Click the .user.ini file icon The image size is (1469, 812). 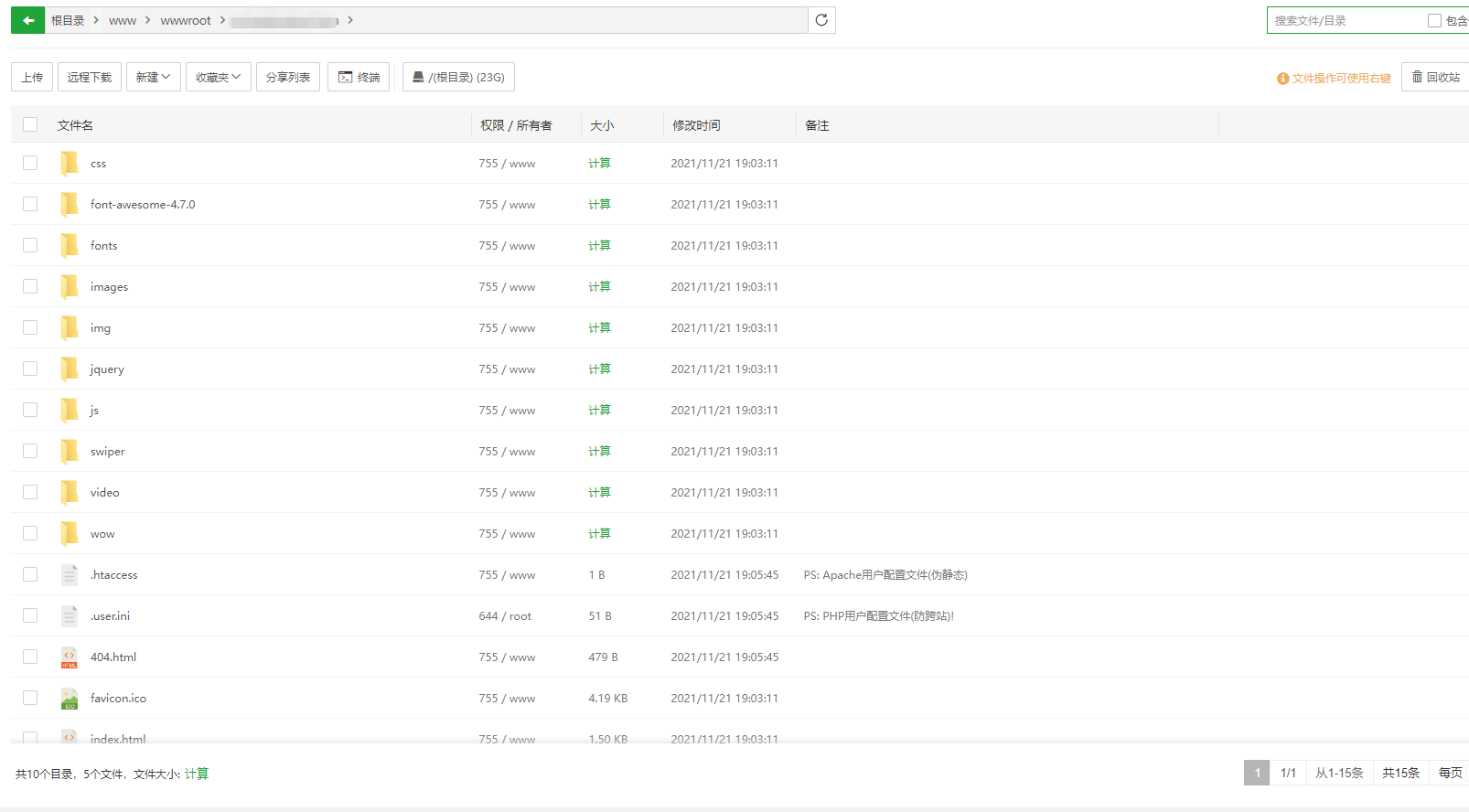click(x=70, y=615)
